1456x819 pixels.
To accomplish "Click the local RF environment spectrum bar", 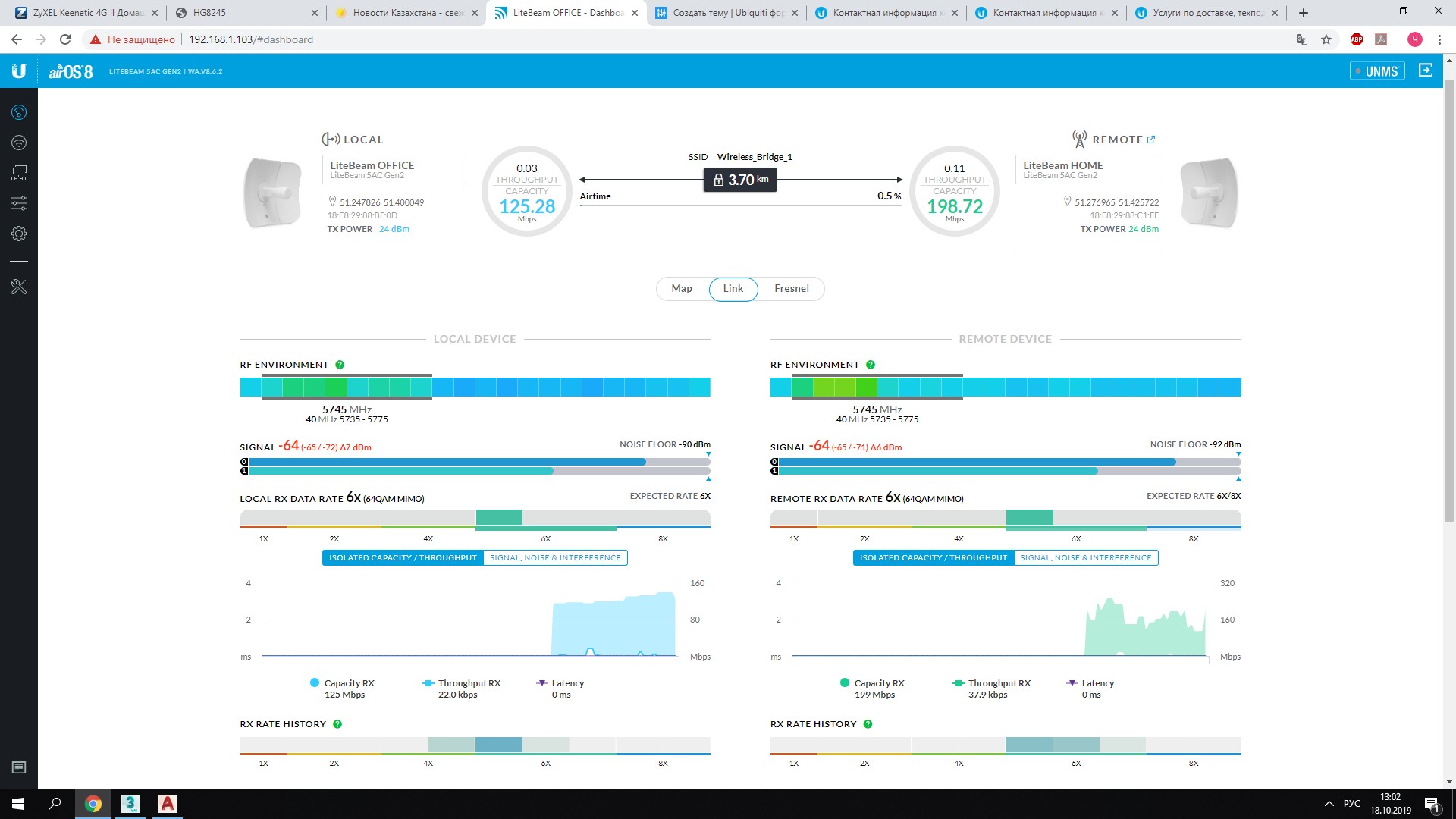I will (475, 388).
